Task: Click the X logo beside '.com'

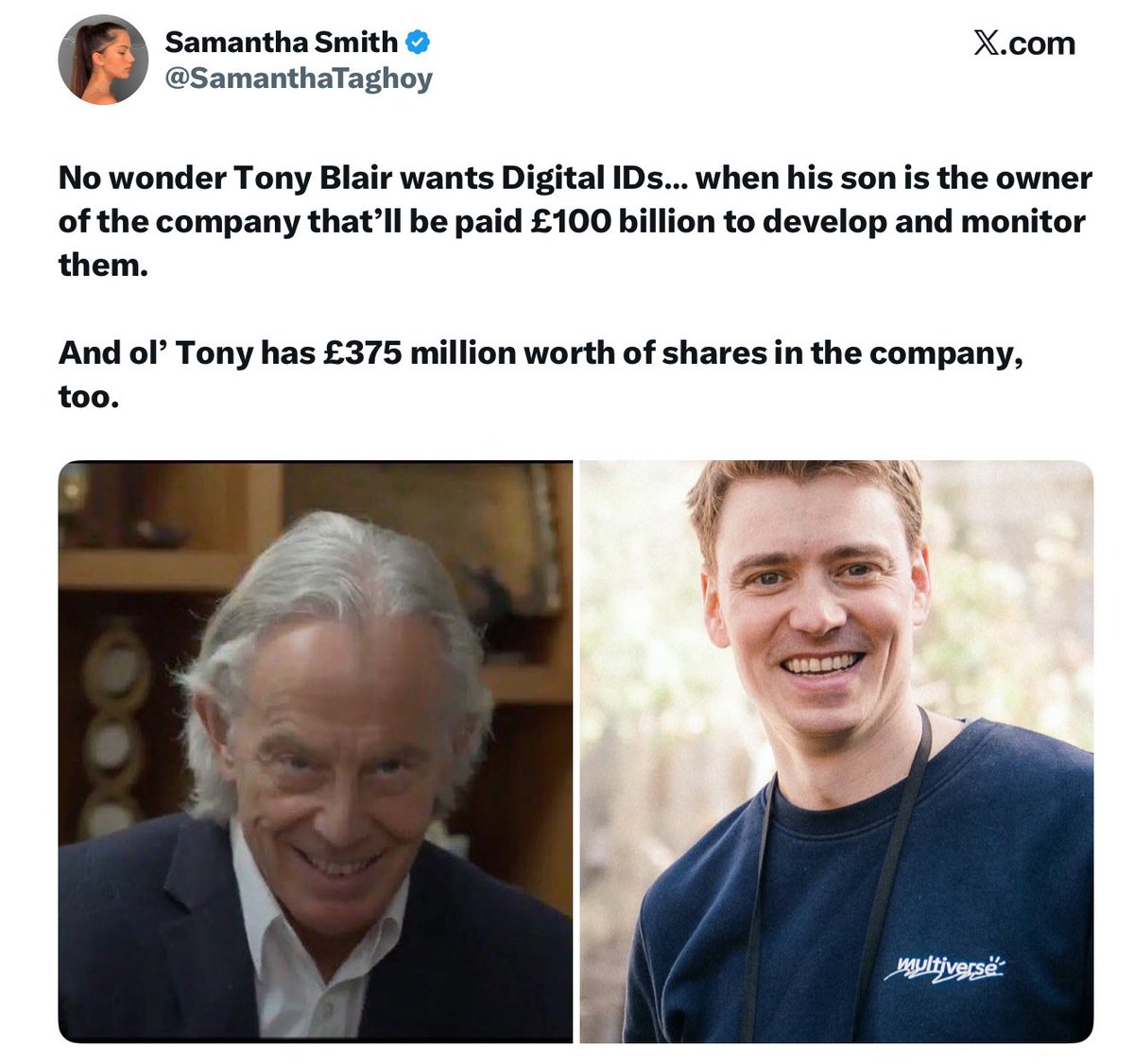Action: click(x=988, y=43)
